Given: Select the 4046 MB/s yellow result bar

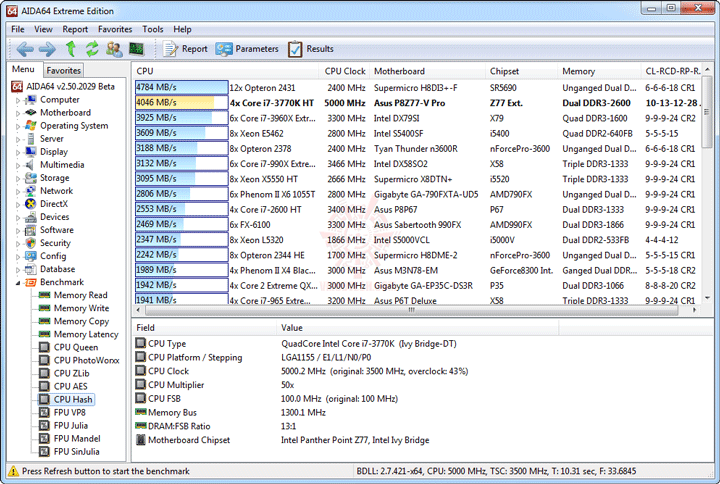Looking at the screenshot, I should coord(181,102).
